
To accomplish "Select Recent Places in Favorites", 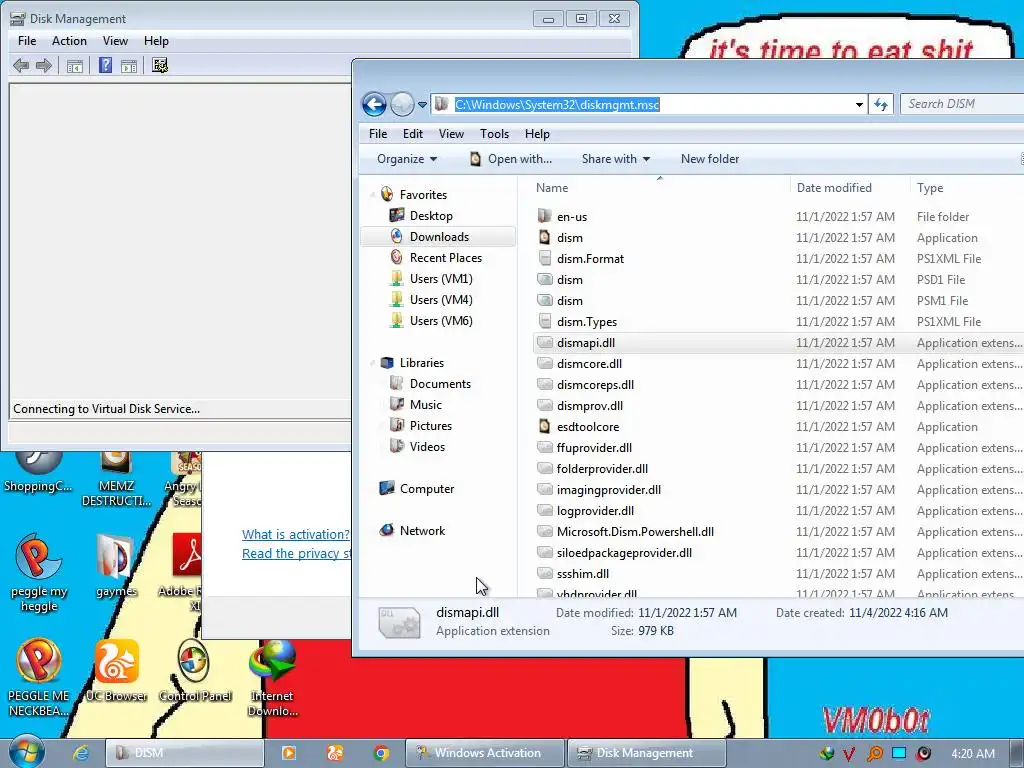I will (445, 257).
